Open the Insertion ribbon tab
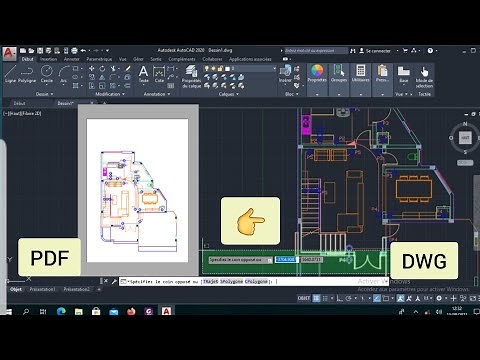This screenshot has height=360, width=480. 48,59
